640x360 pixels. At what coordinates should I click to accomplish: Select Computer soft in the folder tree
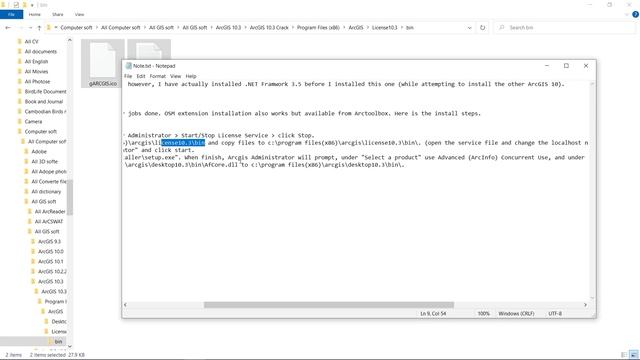coord(41,131)
